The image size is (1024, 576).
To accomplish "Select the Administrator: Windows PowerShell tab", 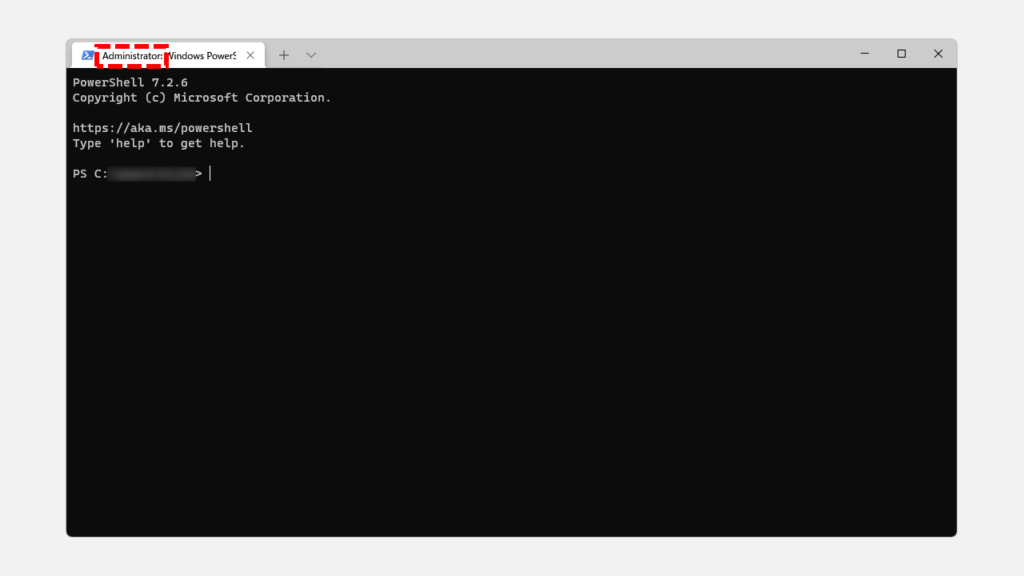I will coord(168,56).
